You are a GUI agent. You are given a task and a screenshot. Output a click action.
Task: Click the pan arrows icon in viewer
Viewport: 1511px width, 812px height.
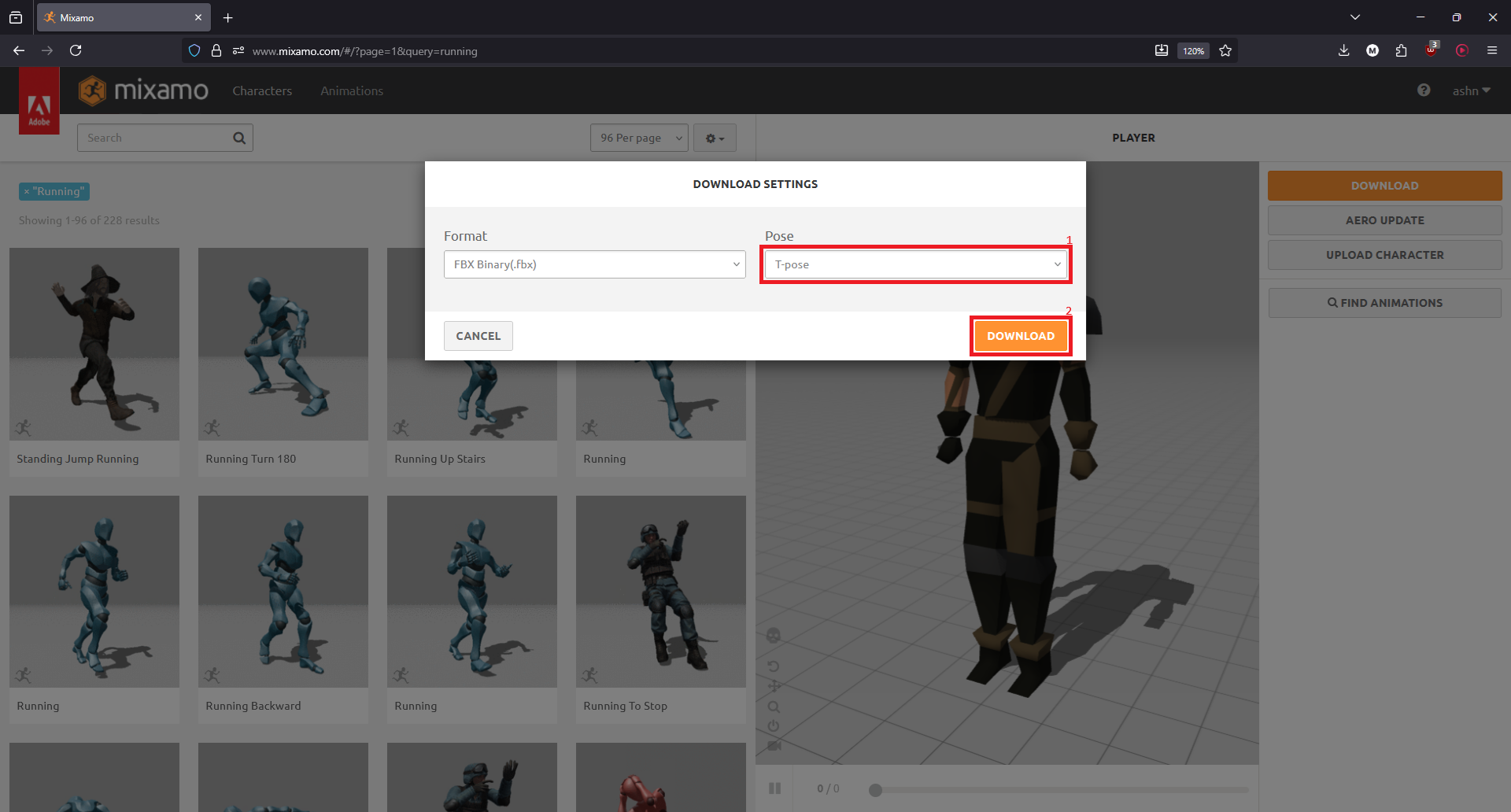pyautogui.click(x=774, y=686)
